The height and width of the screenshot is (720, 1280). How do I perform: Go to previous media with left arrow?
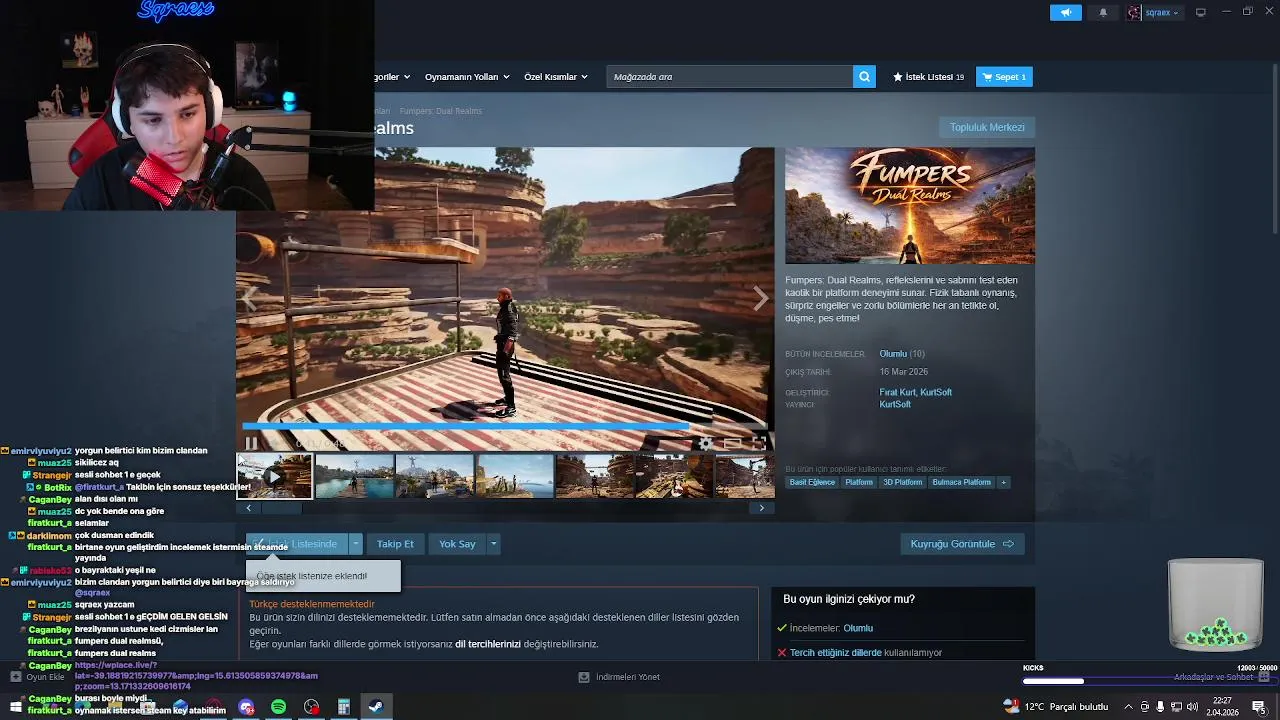click(249, 298)
